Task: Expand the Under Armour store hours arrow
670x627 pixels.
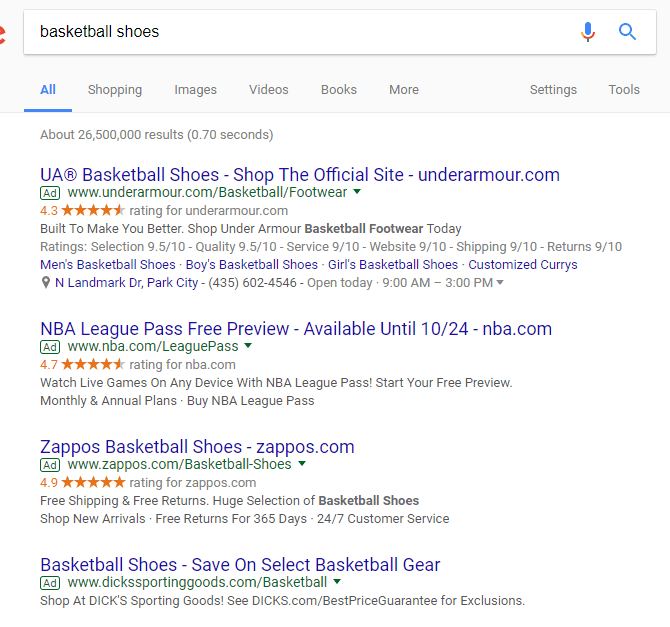Action: pos(500,283)
